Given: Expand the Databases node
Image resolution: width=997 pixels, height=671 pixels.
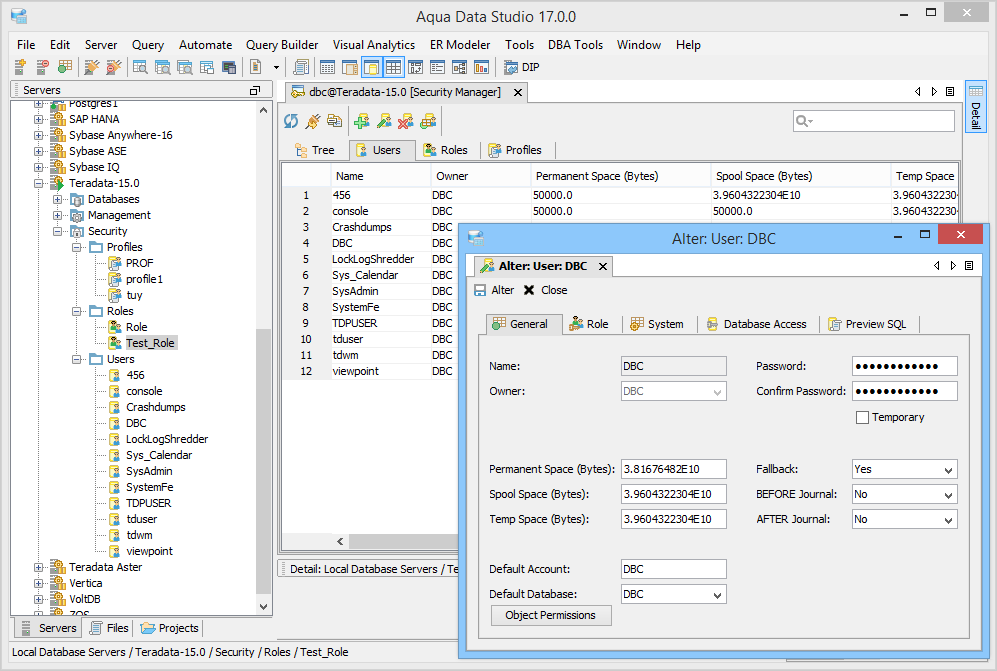Looking at the screenshot, I should click(x=58, y=199).
